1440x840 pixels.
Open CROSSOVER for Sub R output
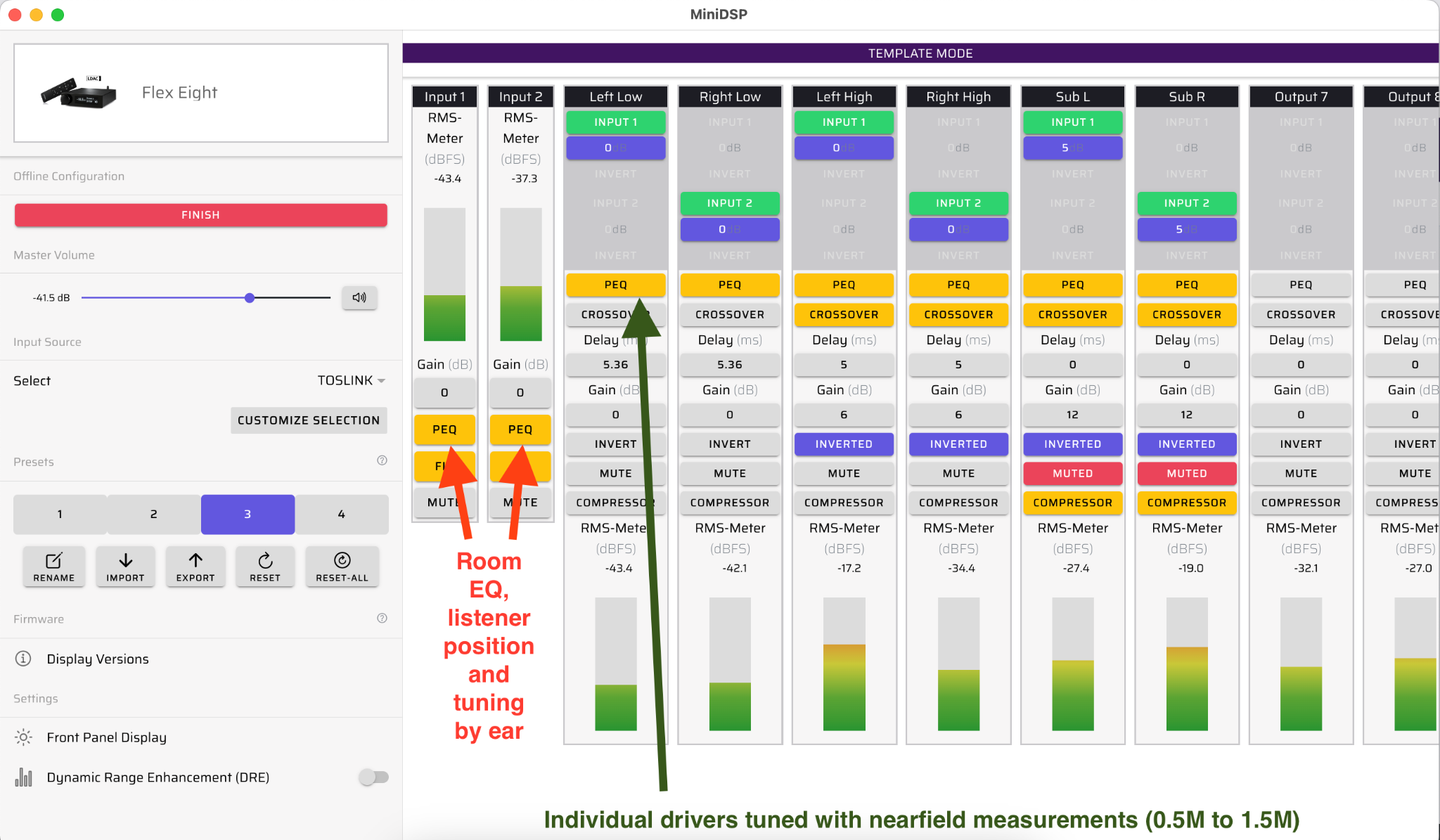coord(1187,314)
